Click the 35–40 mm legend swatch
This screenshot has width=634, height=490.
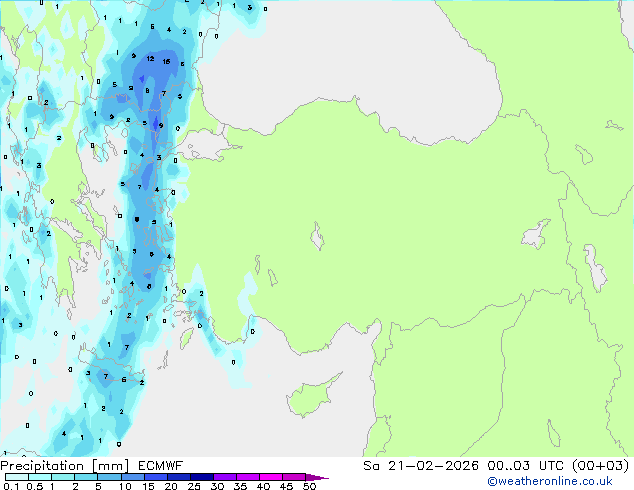click(248, 477)
